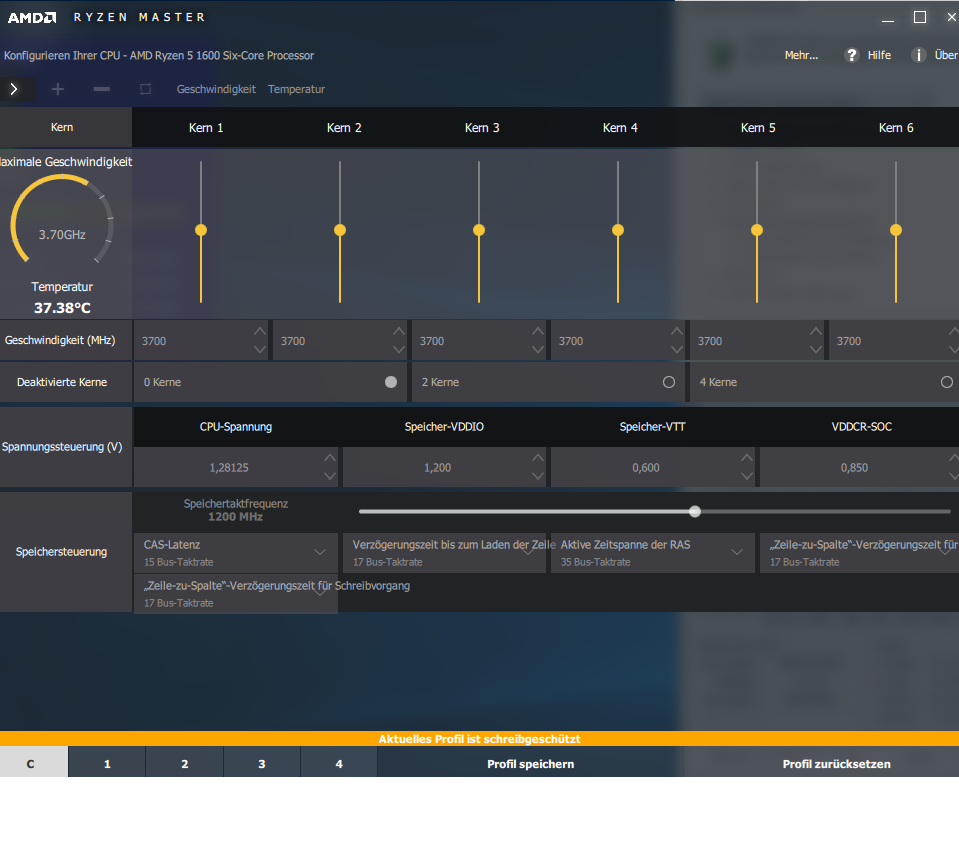Decrease Kern 1 speed with down arrow

(260, 350)
